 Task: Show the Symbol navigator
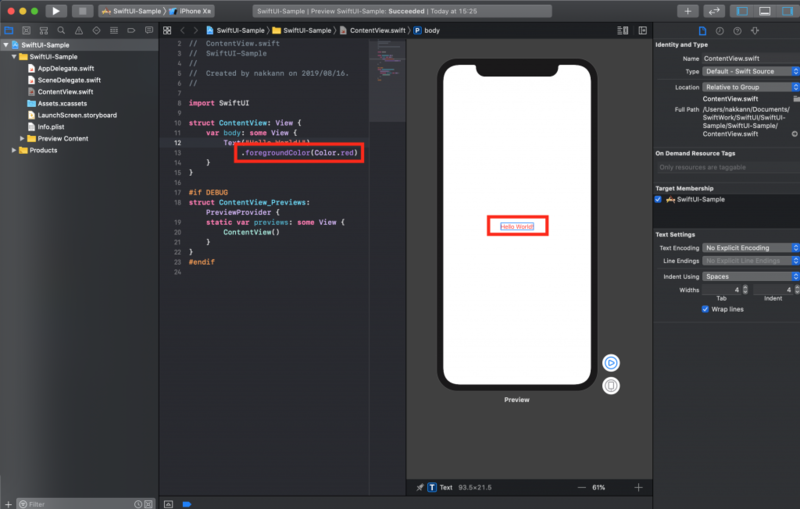[x=44, y=30]
